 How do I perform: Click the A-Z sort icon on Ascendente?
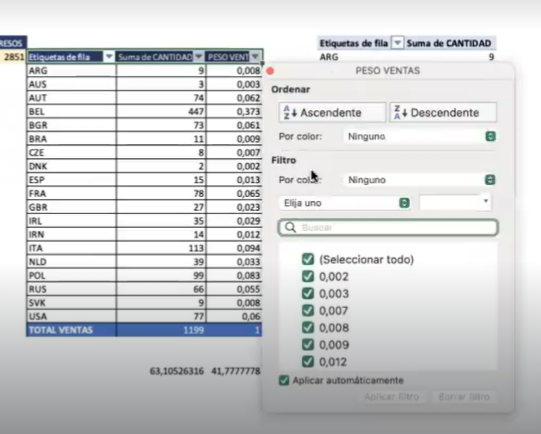point(290,112)
